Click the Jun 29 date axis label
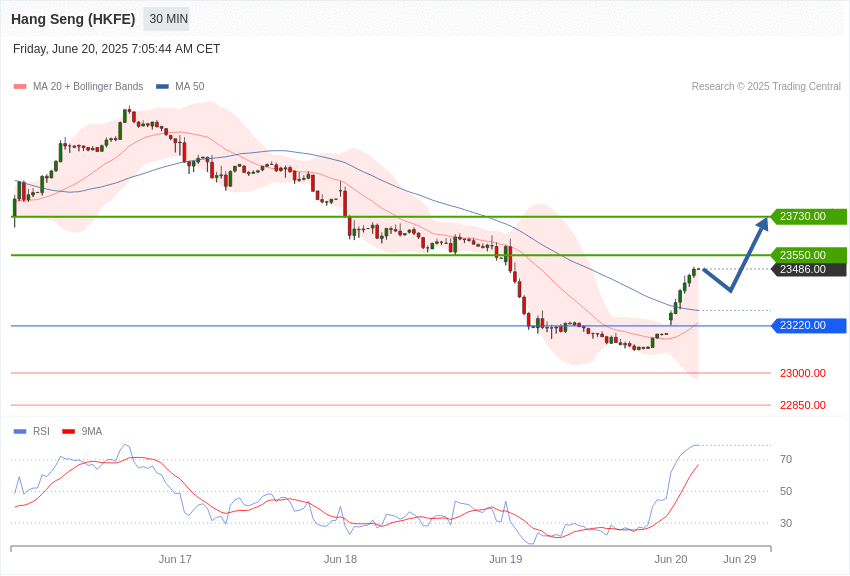Viewport: 850px width, 576px height. [x=739, y=559]
